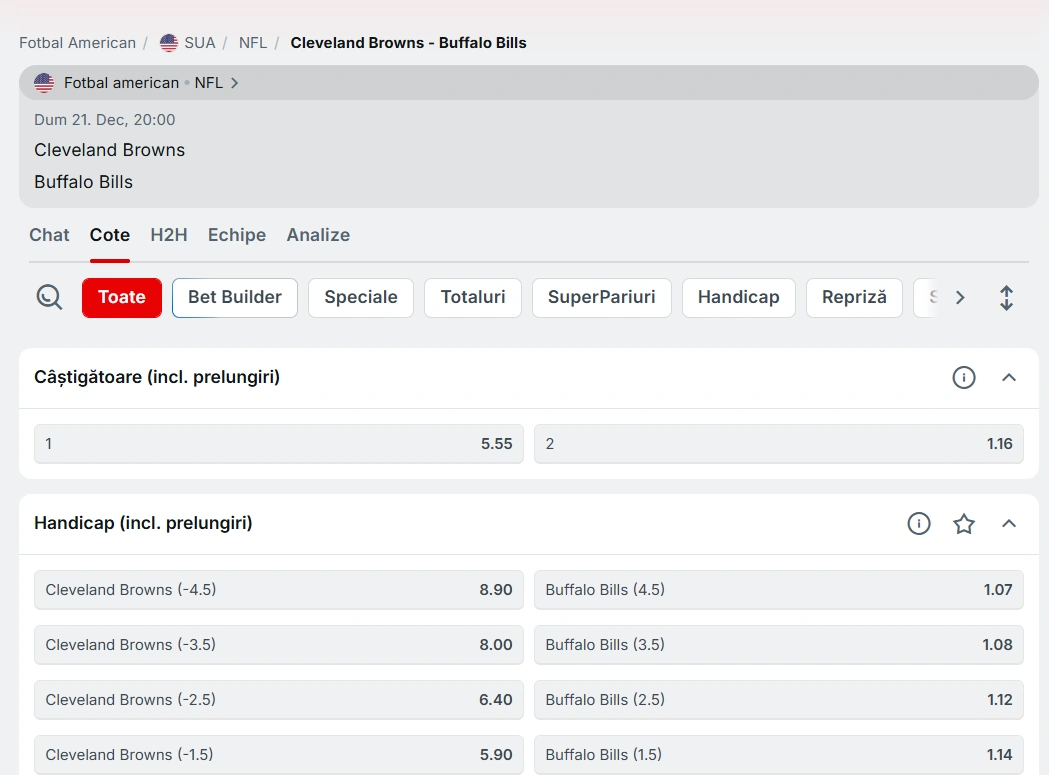Activate the SuperPariuri filter
This screenshot has width=1049, height=775.
[601, 297]
